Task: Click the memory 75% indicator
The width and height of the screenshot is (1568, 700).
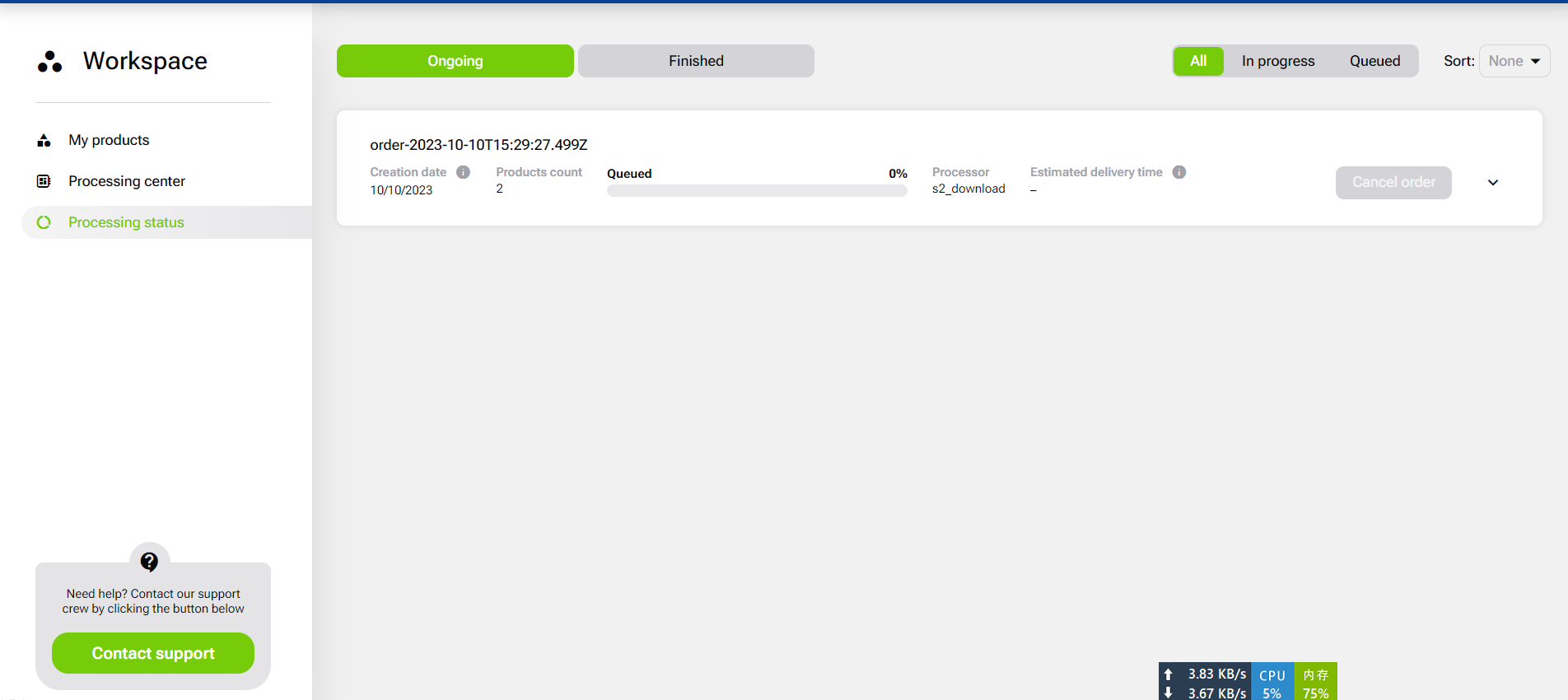Action: (x=1315, y=683)
